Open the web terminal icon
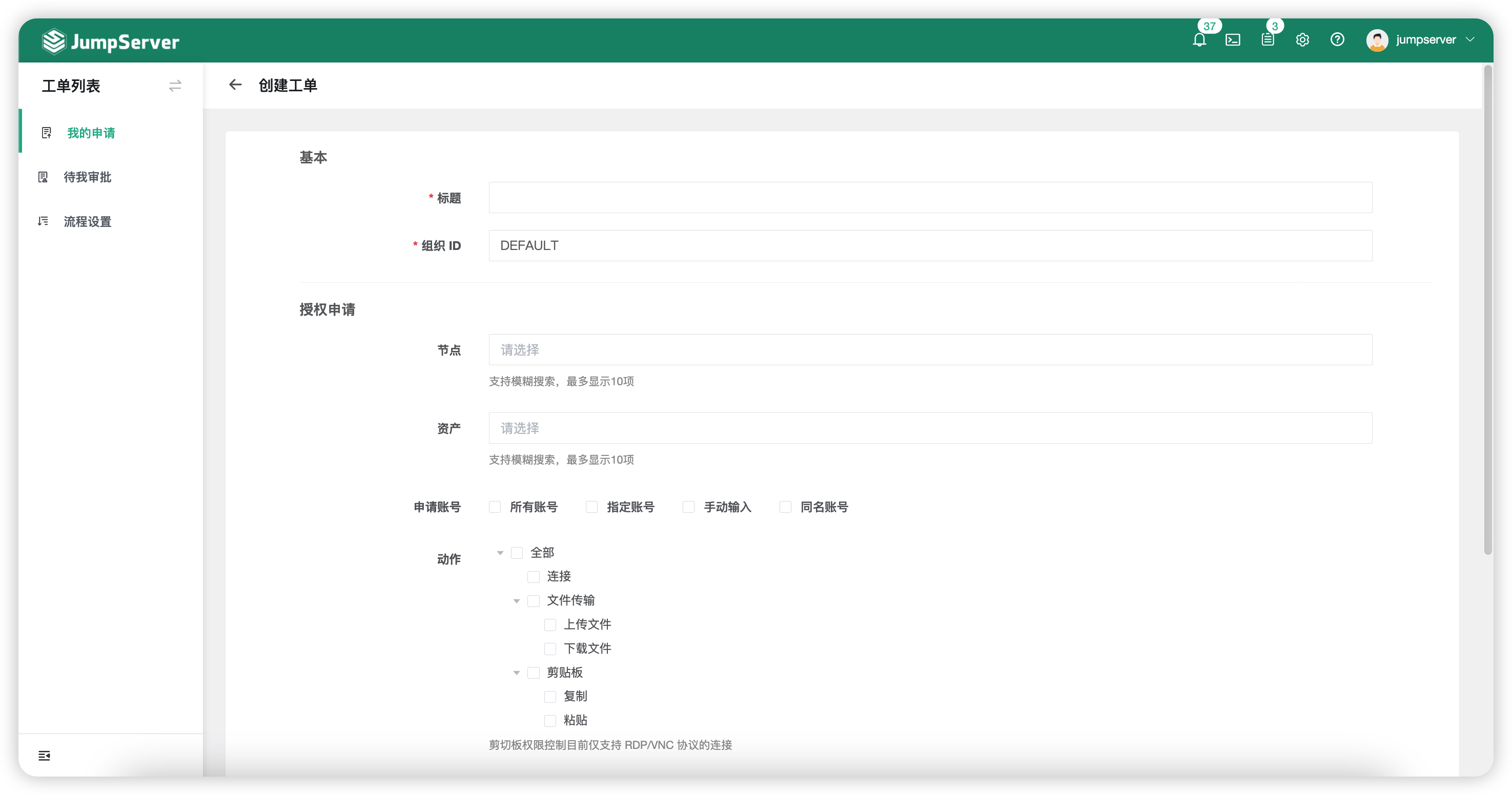The image size is (1512, 795). [1233, 39]
